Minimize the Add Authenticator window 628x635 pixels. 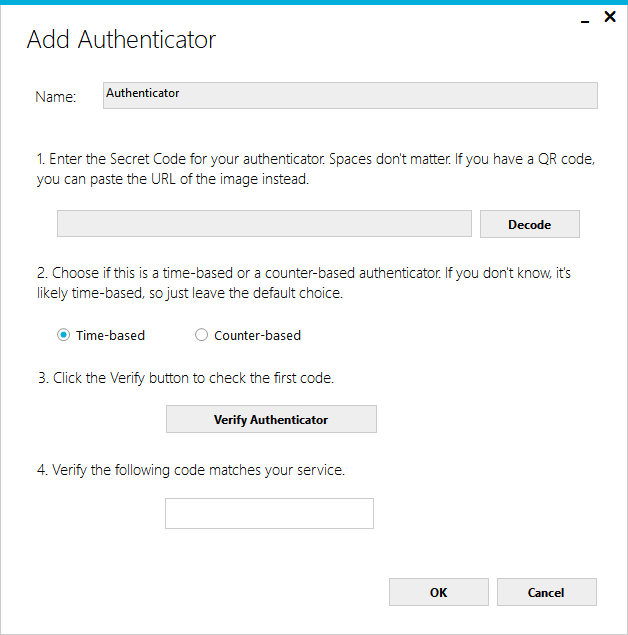pos(585,18)
